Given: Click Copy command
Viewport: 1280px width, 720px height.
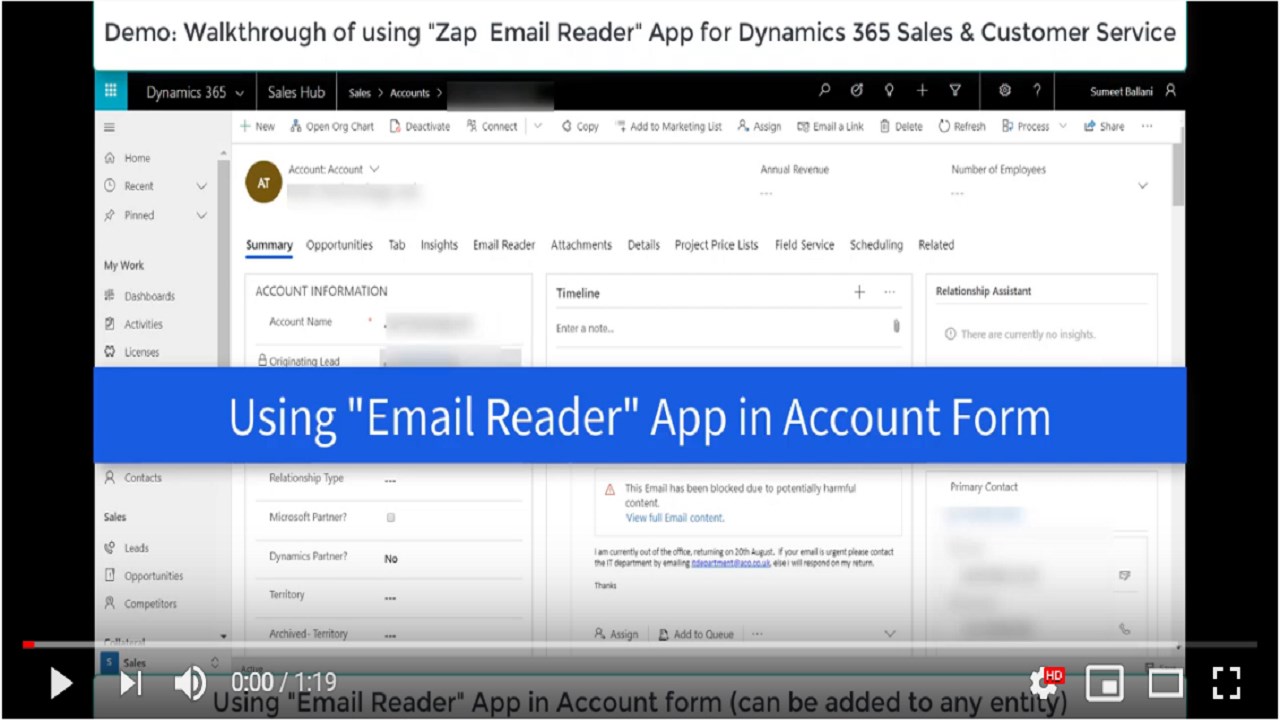Looking at the screenshot, I should (x=580, y=127).
